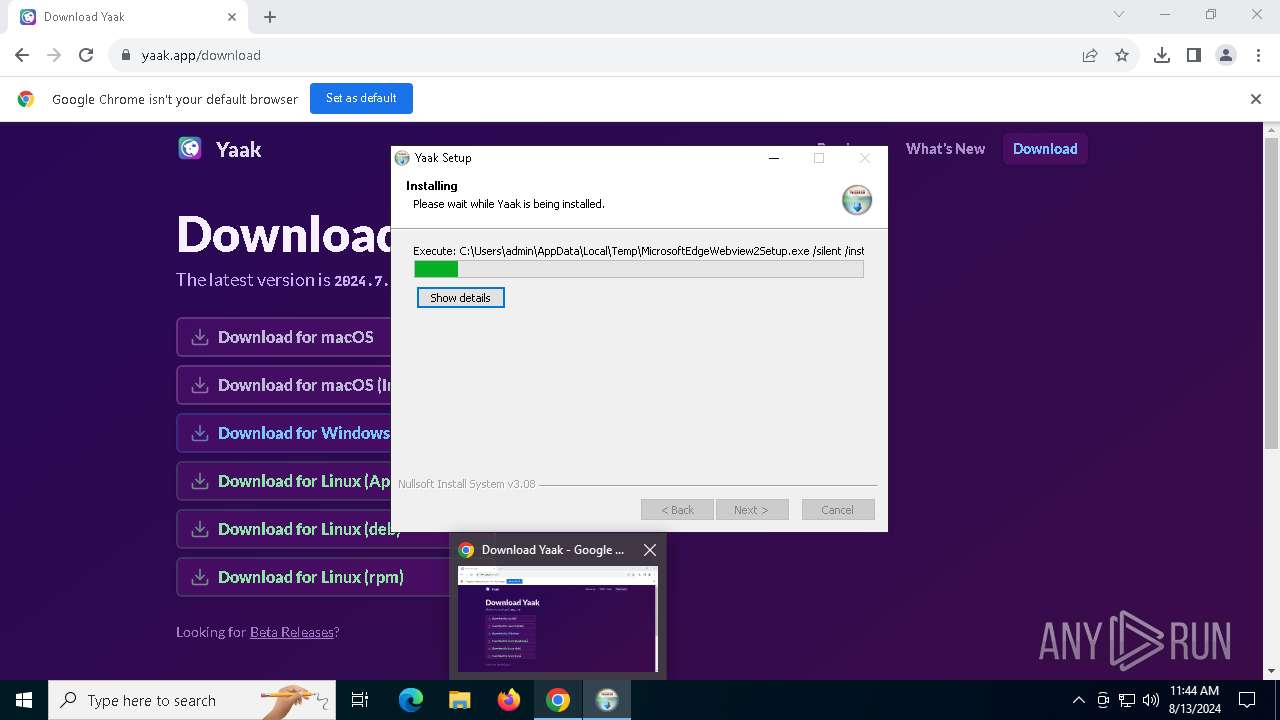Viewport: 1280px width, 720px height.
Task: Click the address bar URL
Action: (201, 55)
